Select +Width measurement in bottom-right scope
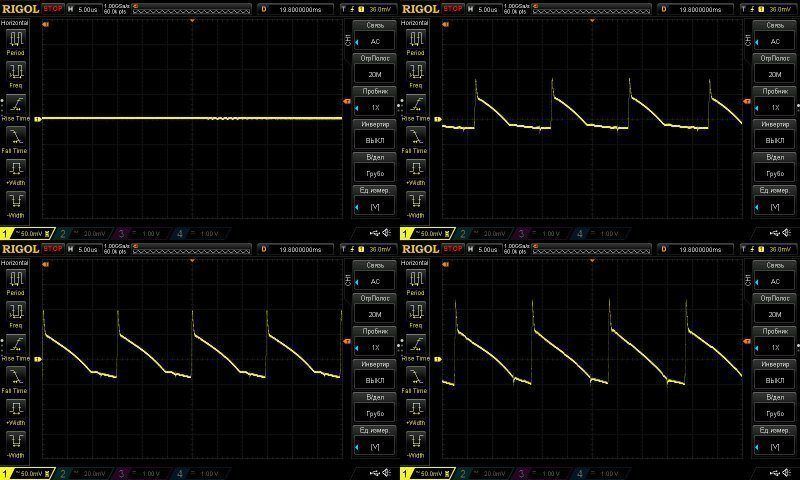The width and height of the screenshot is (800, 480). tap(416, 413)
